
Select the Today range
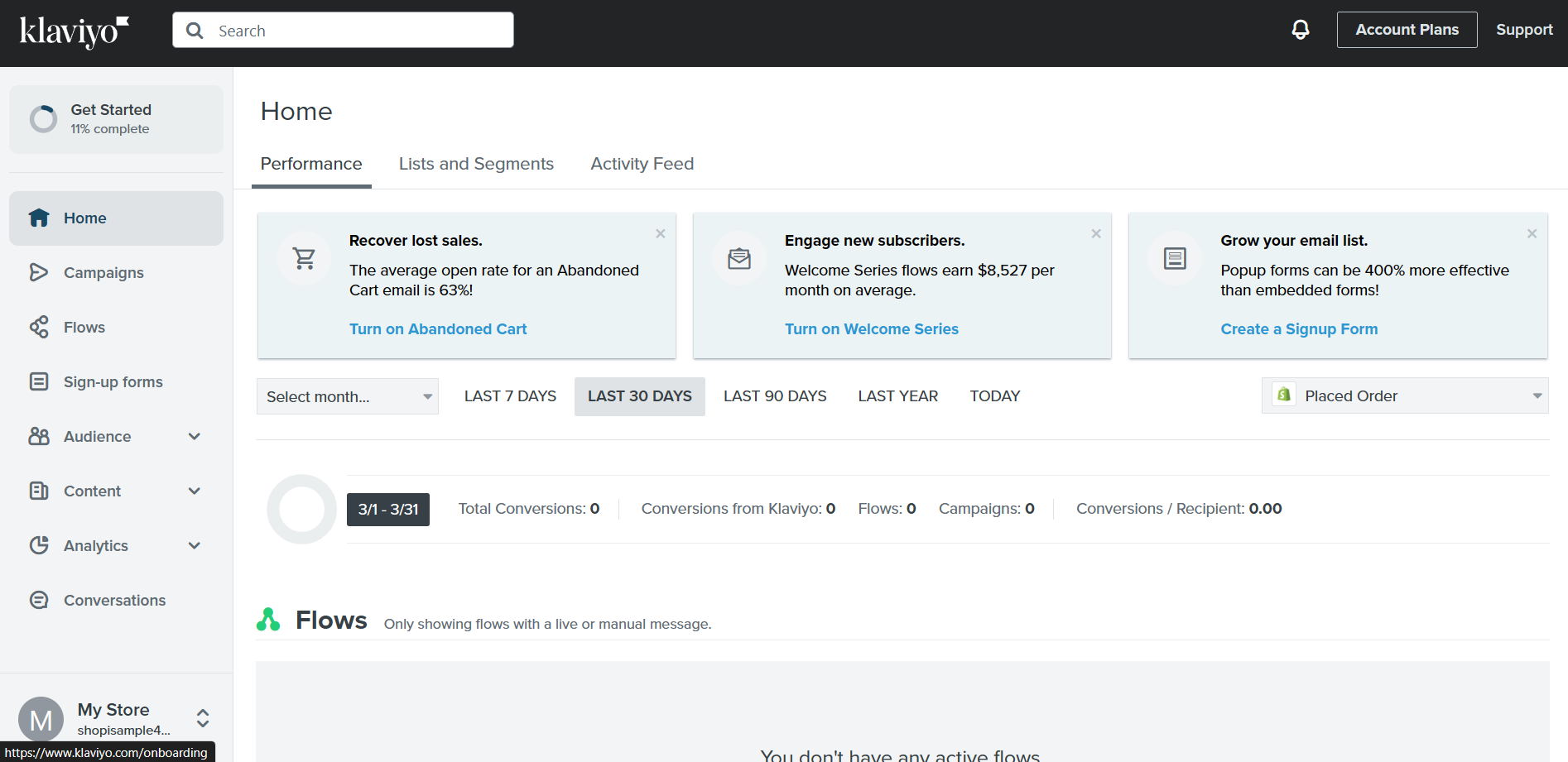(995, 396)
